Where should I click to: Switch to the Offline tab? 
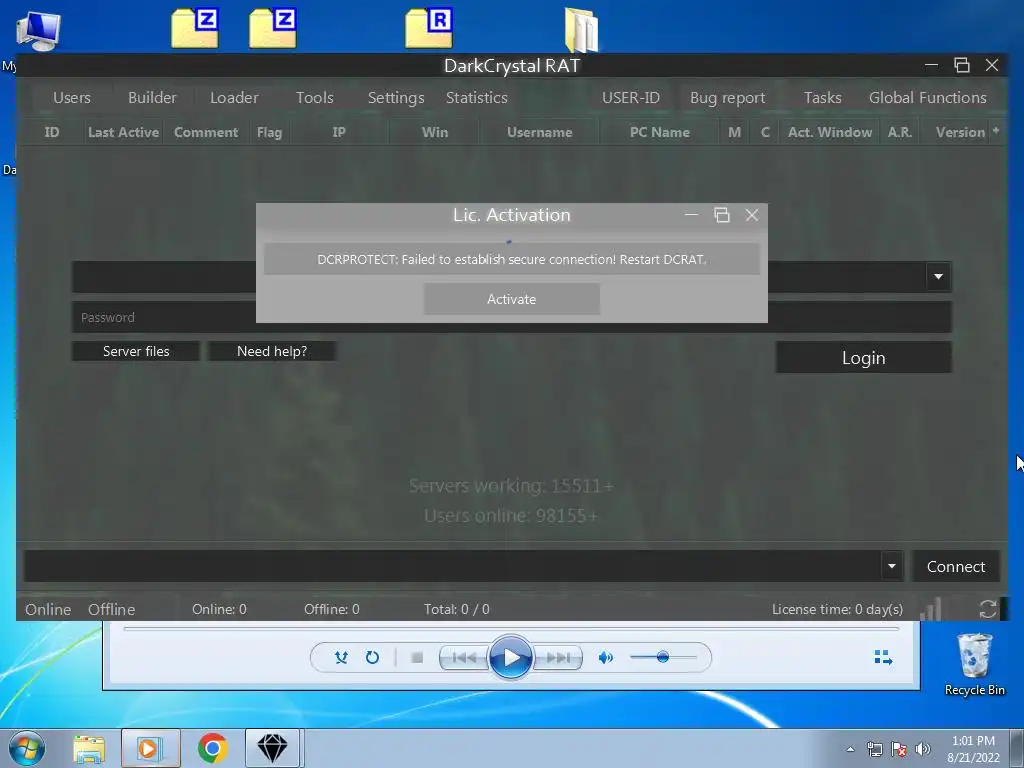click(112, 609)
